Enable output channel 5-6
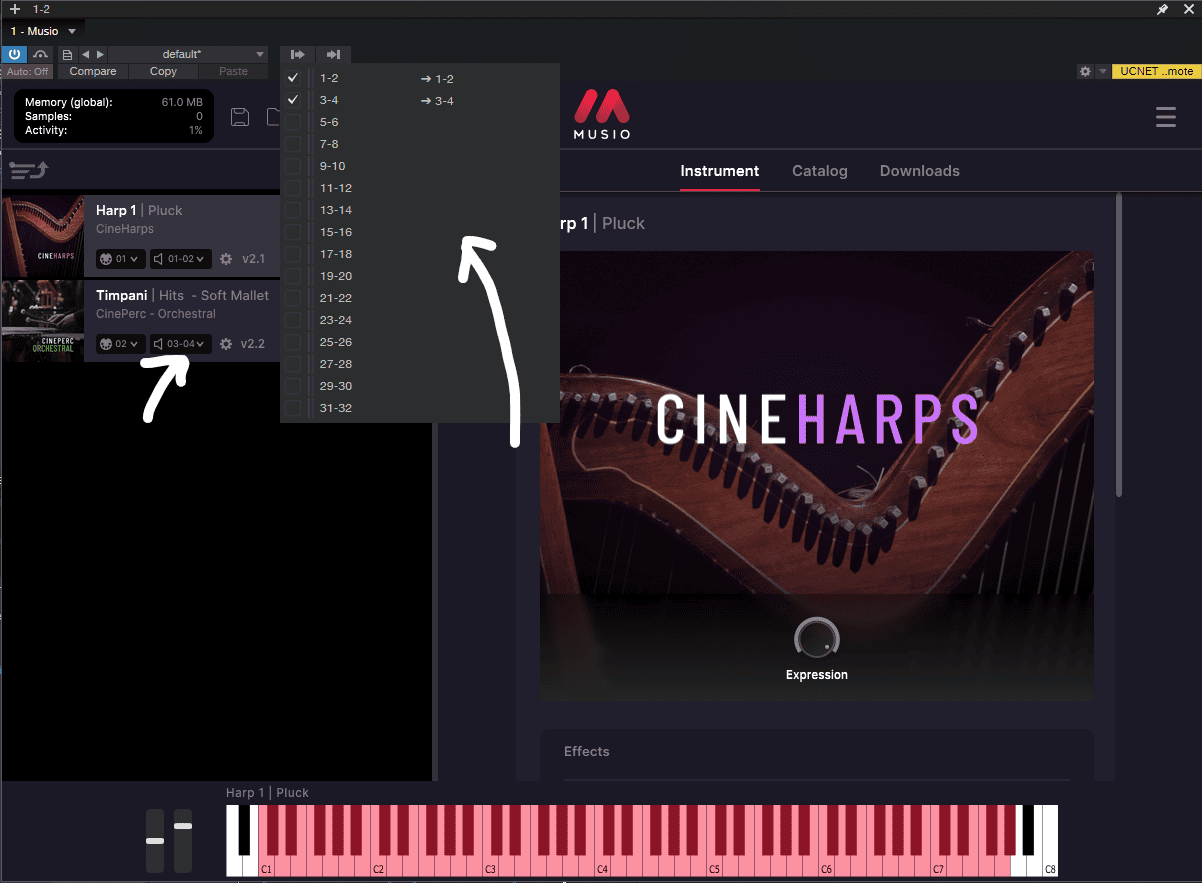The width and height of the screenshot is (1202, 883). click(293, 122)
